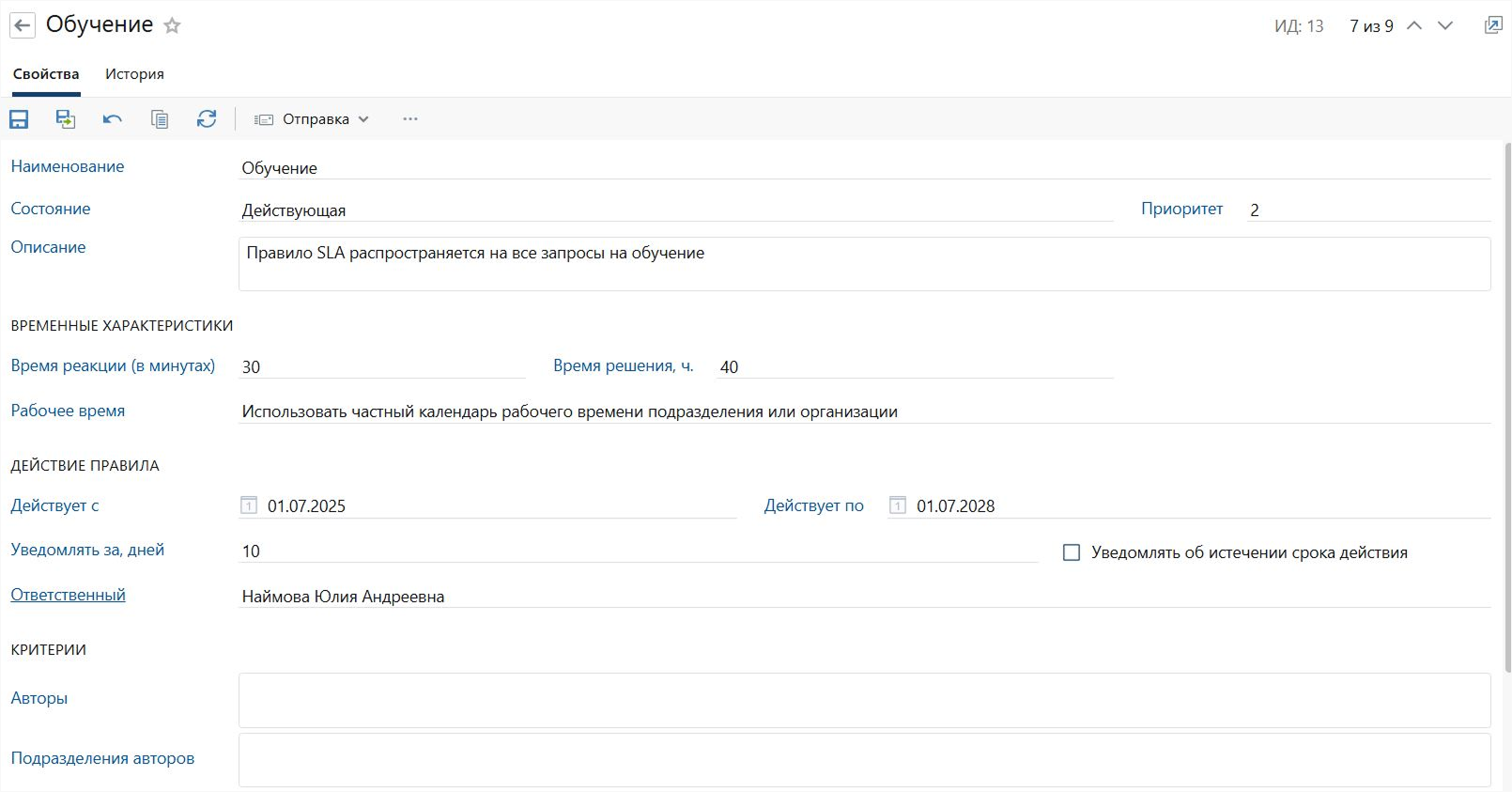Click the back arrow button
1512x792 pixels.
[23, 25]
